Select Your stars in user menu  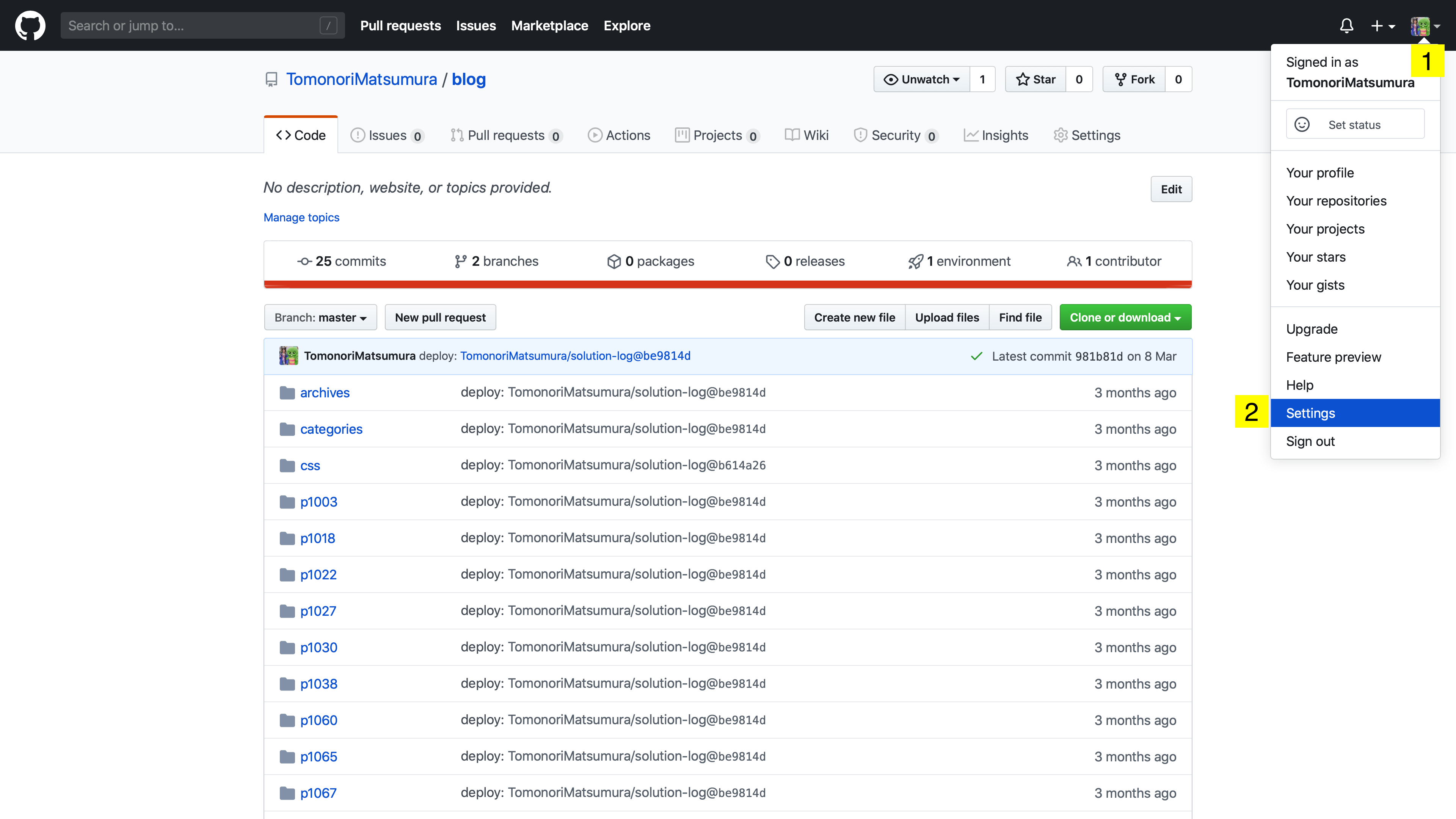[x=1355, y=257]
